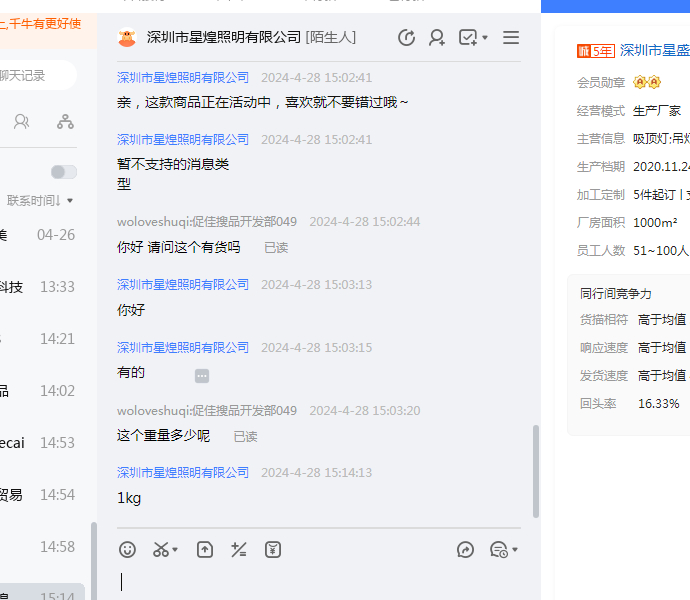Open the three-line menu in chat header
The image size is (690, 600).
point(511,38)
